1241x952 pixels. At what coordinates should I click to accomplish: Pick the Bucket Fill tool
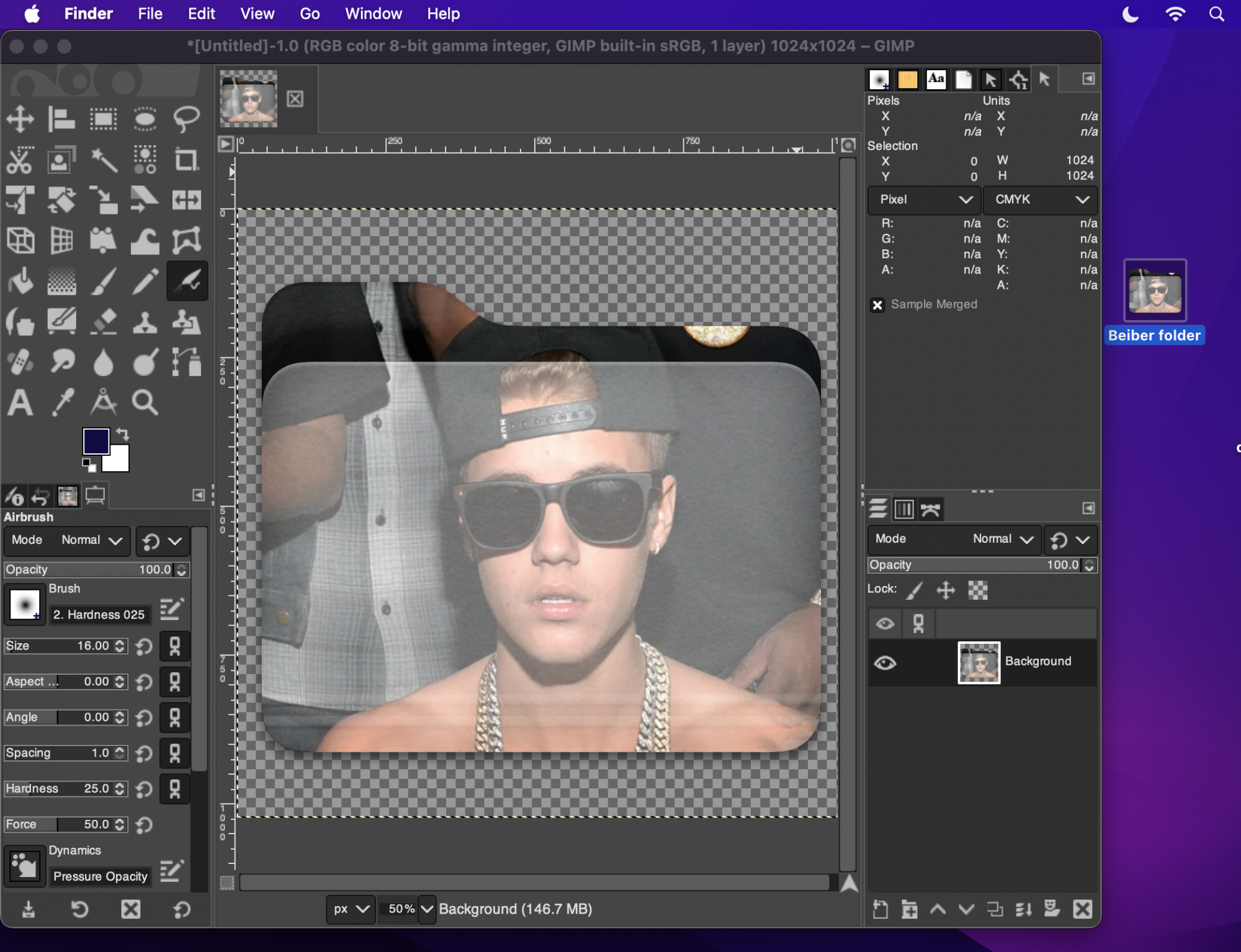coord(20,282)
